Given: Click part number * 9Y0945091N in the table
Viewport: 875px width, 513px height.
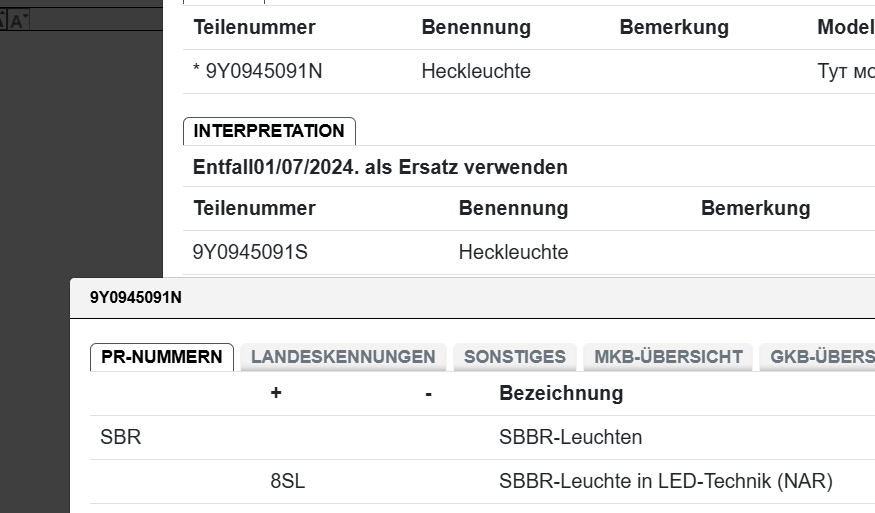Looking at the screenshot, I should coord(258,71).
